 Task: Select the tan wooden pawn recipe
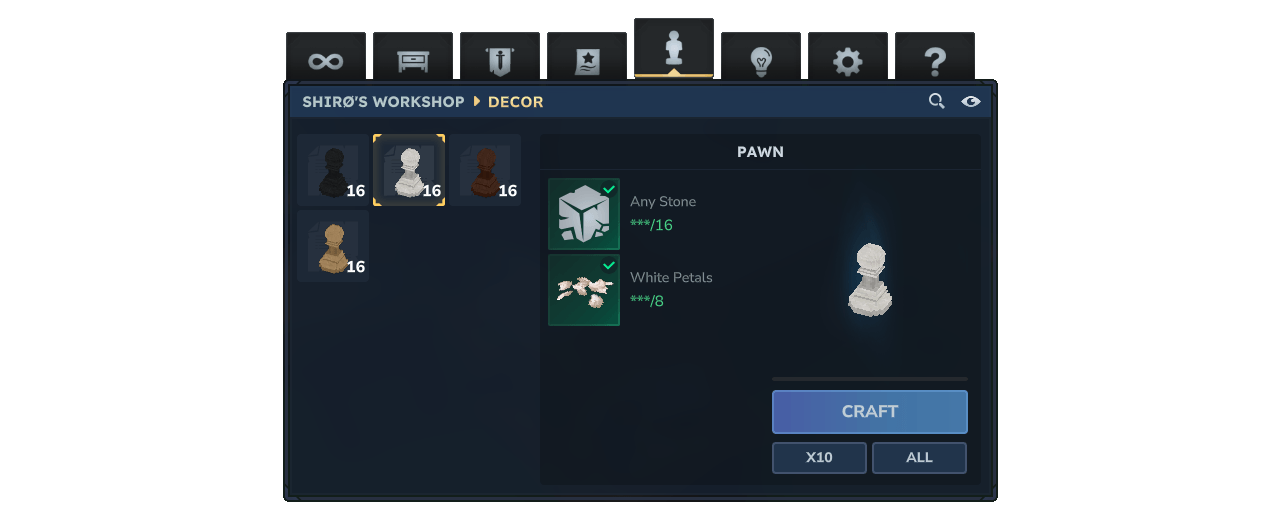point(333,246)
